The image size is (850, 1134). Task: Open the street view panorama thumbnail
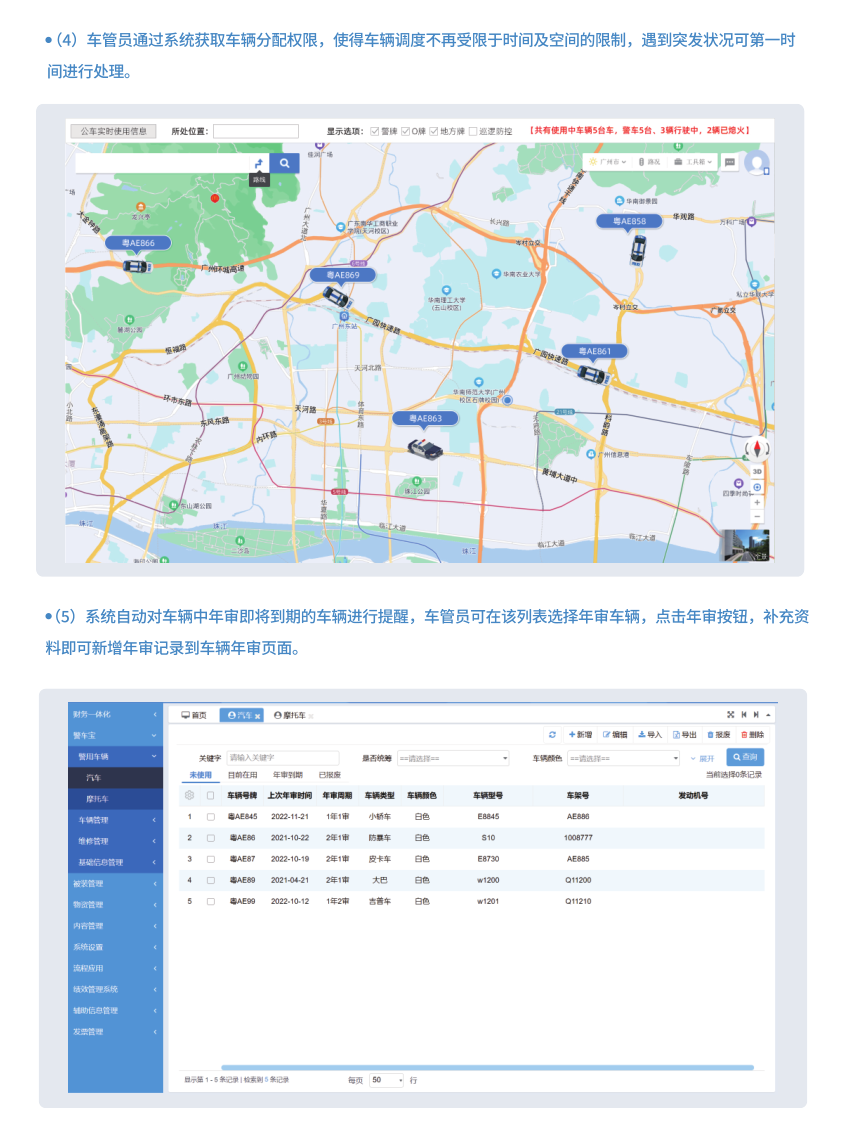pos(746,545)
